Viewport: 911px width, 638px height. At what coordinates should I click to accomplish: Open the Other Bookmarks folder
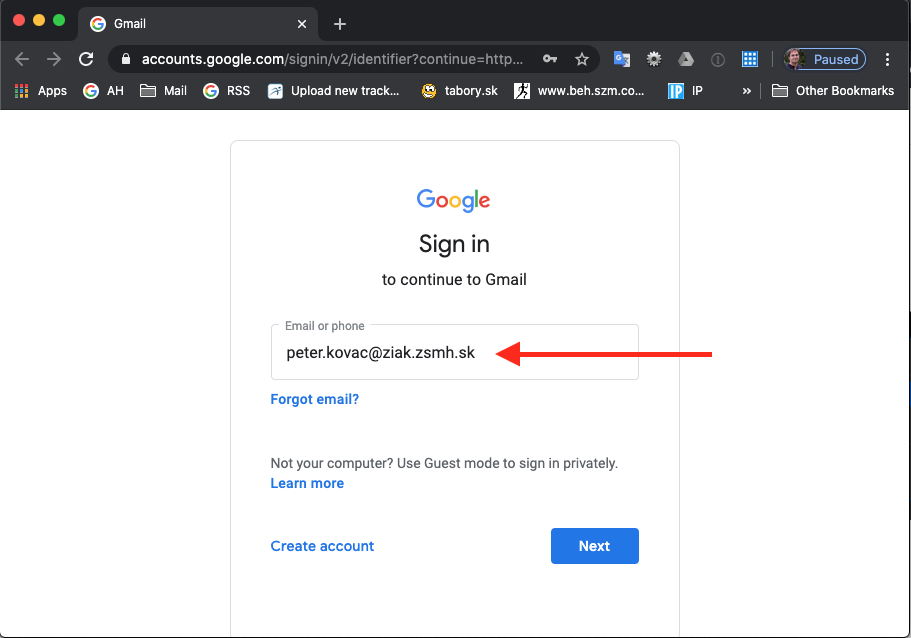[x=833, y=91]
